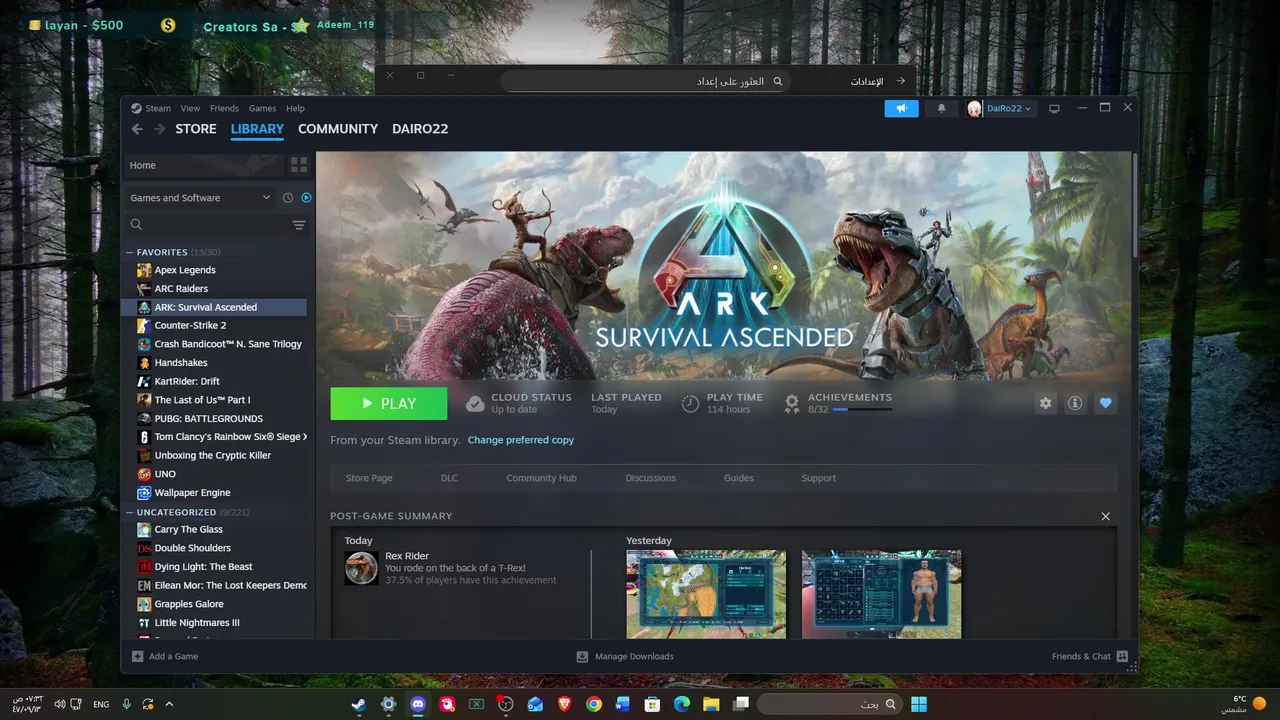This screenshot has height=720, width=1280.
Task: Open Friends & Chat icon
Action: point(1122,656)
